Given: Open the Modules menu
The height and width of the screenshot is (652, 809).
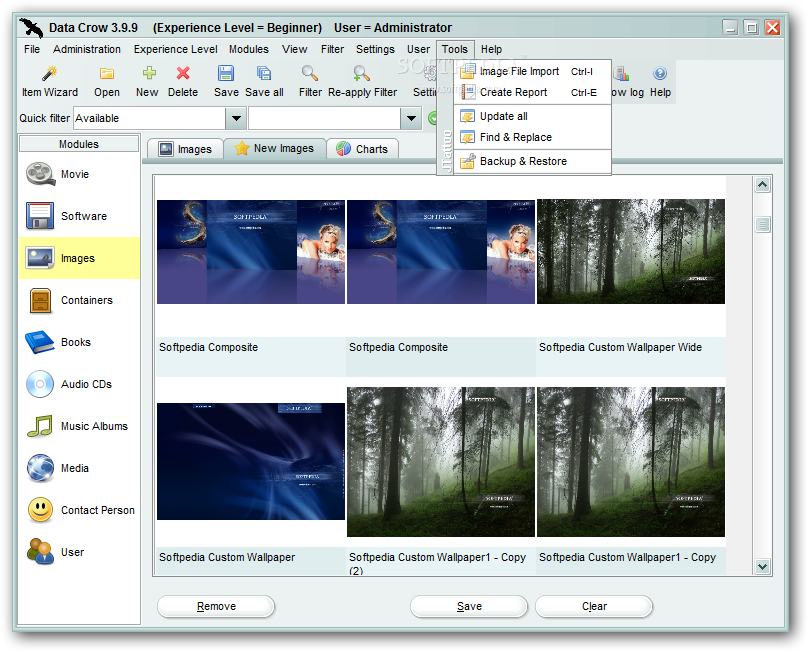Looking at the screenshot, I should [x=249, y=49].
